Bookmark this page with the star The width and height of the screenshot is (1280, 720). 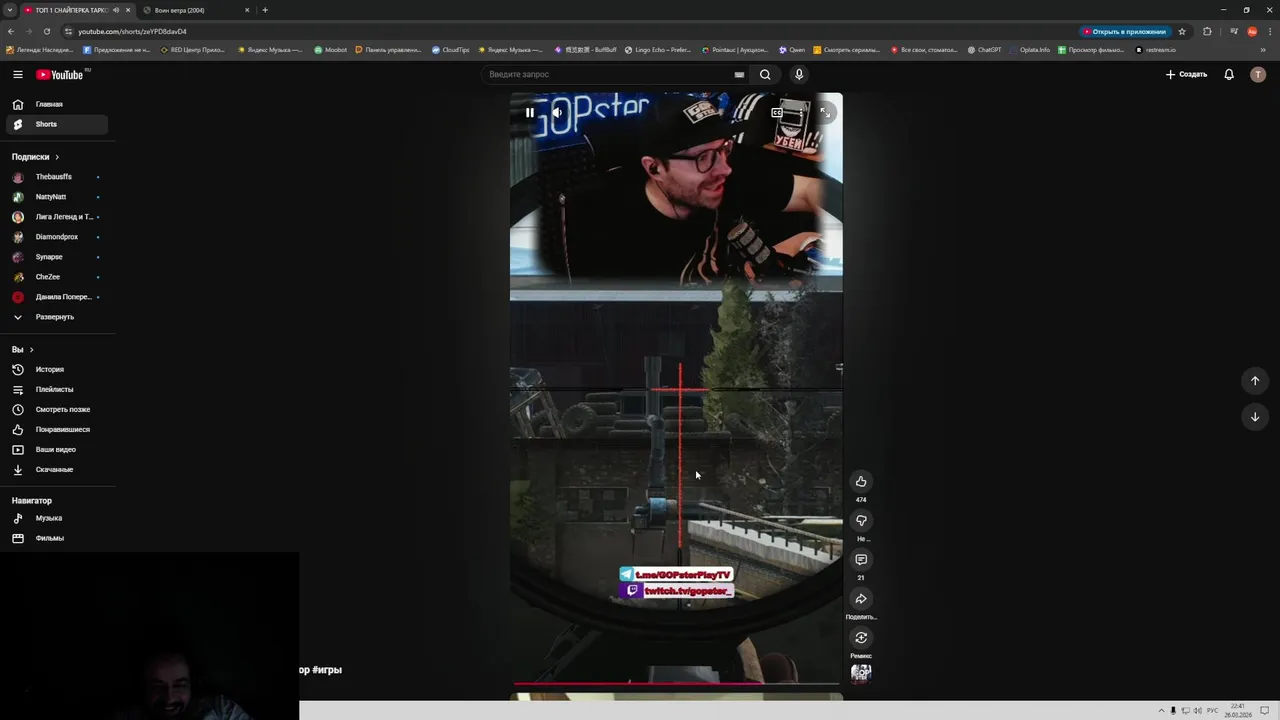pos(1182,31)
